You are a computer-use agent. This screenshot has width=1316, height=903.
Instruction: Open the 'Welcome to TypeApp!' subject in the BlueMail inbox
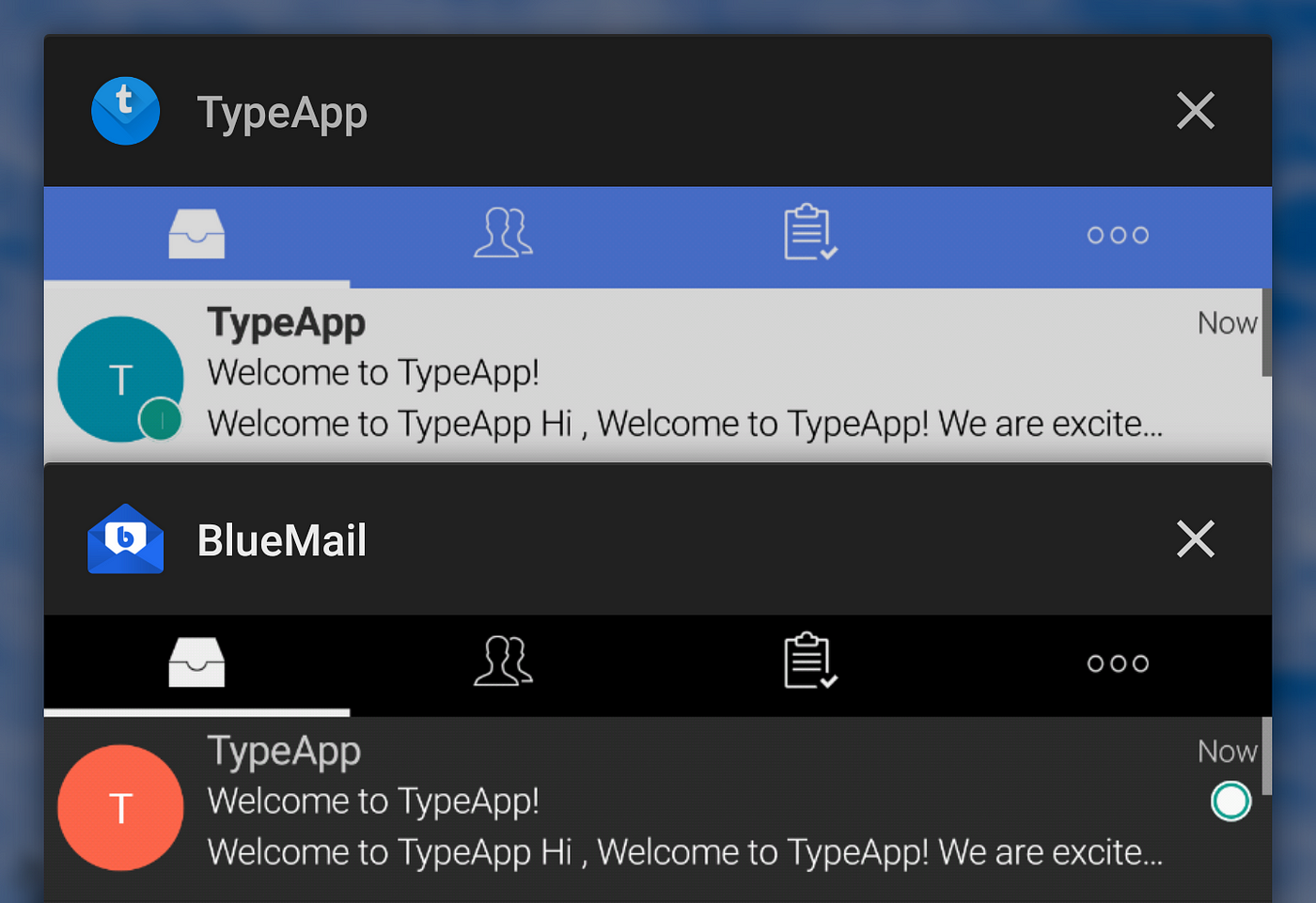pyautogui.click(x=374, y=802)
